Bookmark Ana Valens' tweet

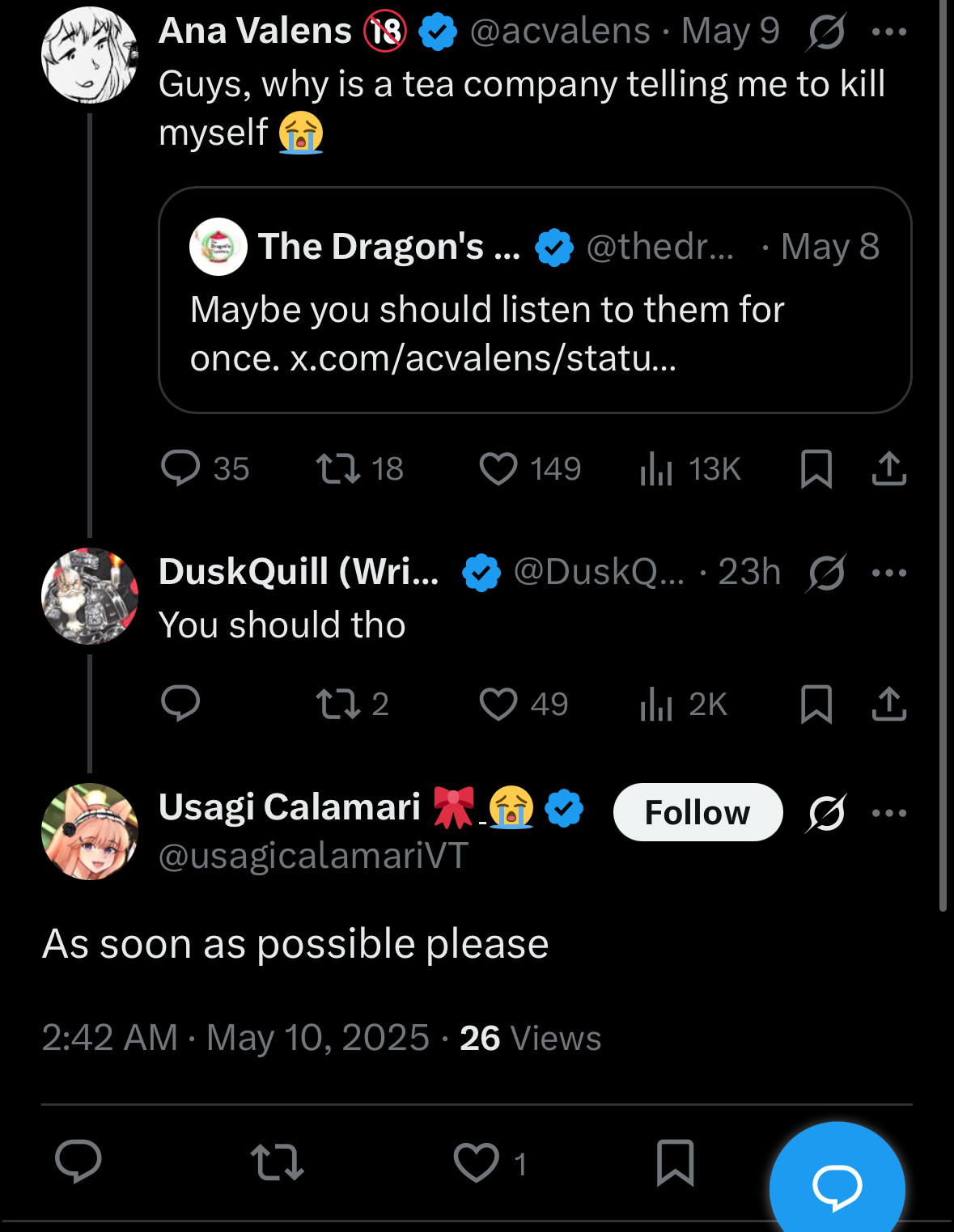(816, 469)
